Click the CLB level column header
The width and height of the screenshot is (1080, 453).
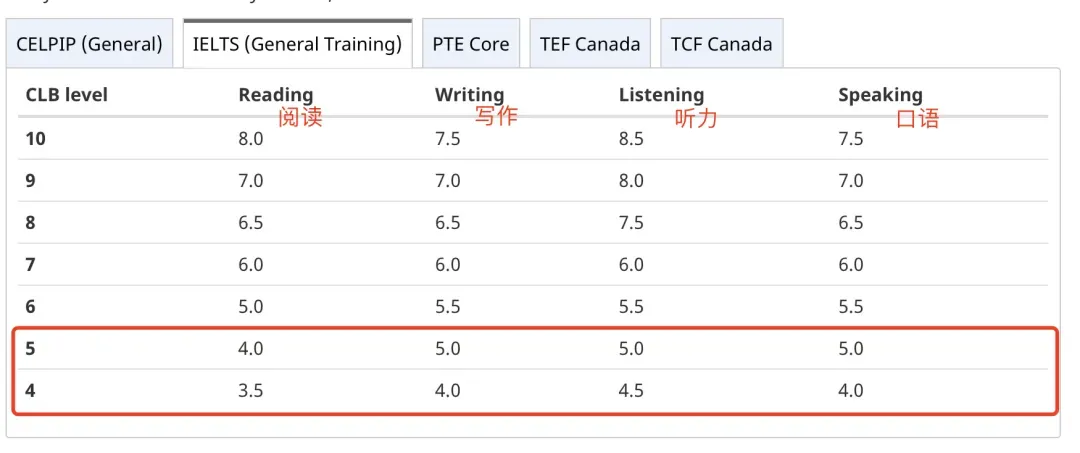coord(67,95)
